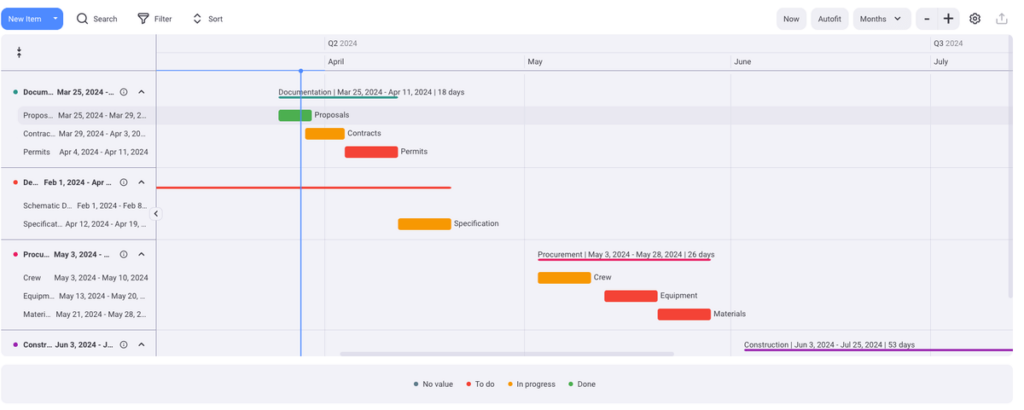Image resolution: width=1024 pixels, height=410 pixels.
Task: Collapse the group starting Feb 1, 2024
Action: (x=141, y=182)
